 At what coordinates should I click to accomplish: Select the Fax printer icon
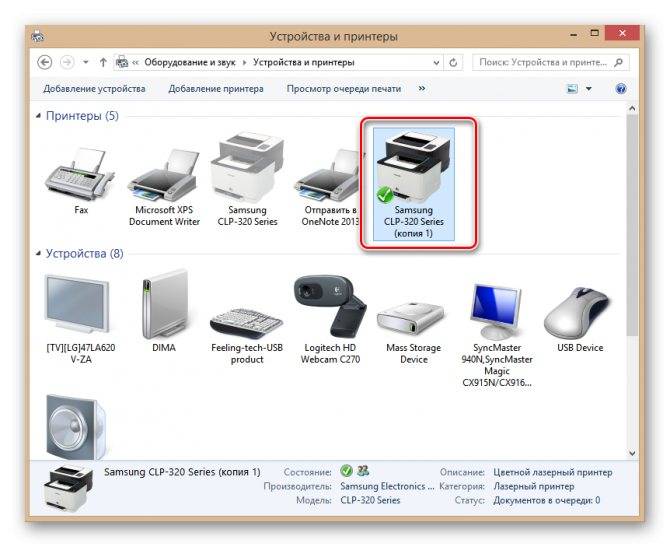(80, 175)
